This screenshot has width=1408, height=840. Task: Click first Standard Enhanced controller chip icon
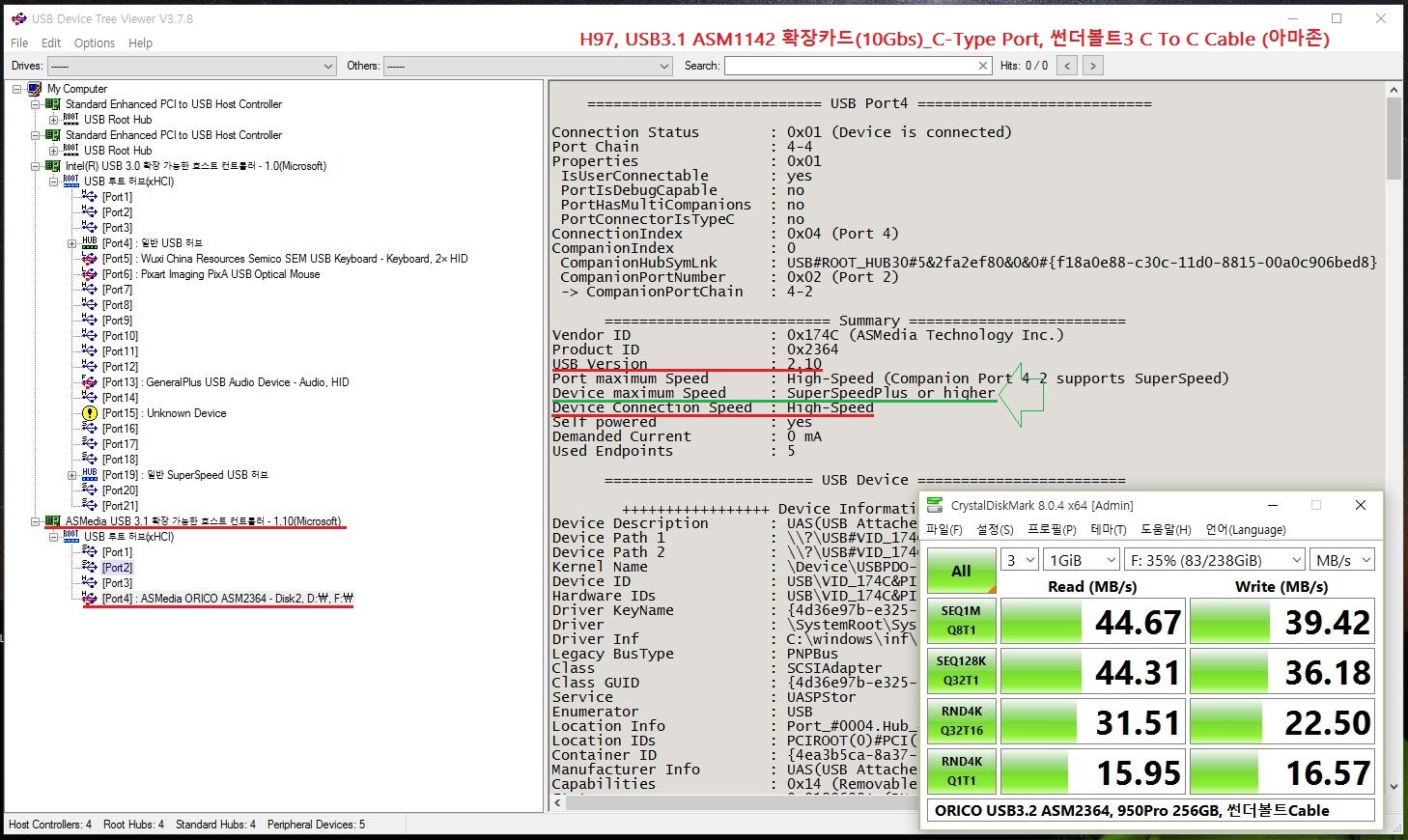[x=52, y=104]
